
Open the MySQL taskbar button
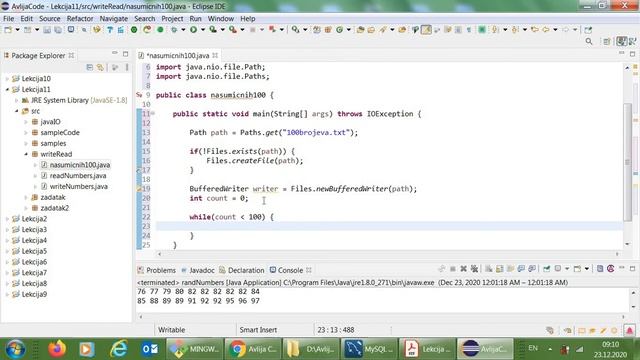click(369, 349)
